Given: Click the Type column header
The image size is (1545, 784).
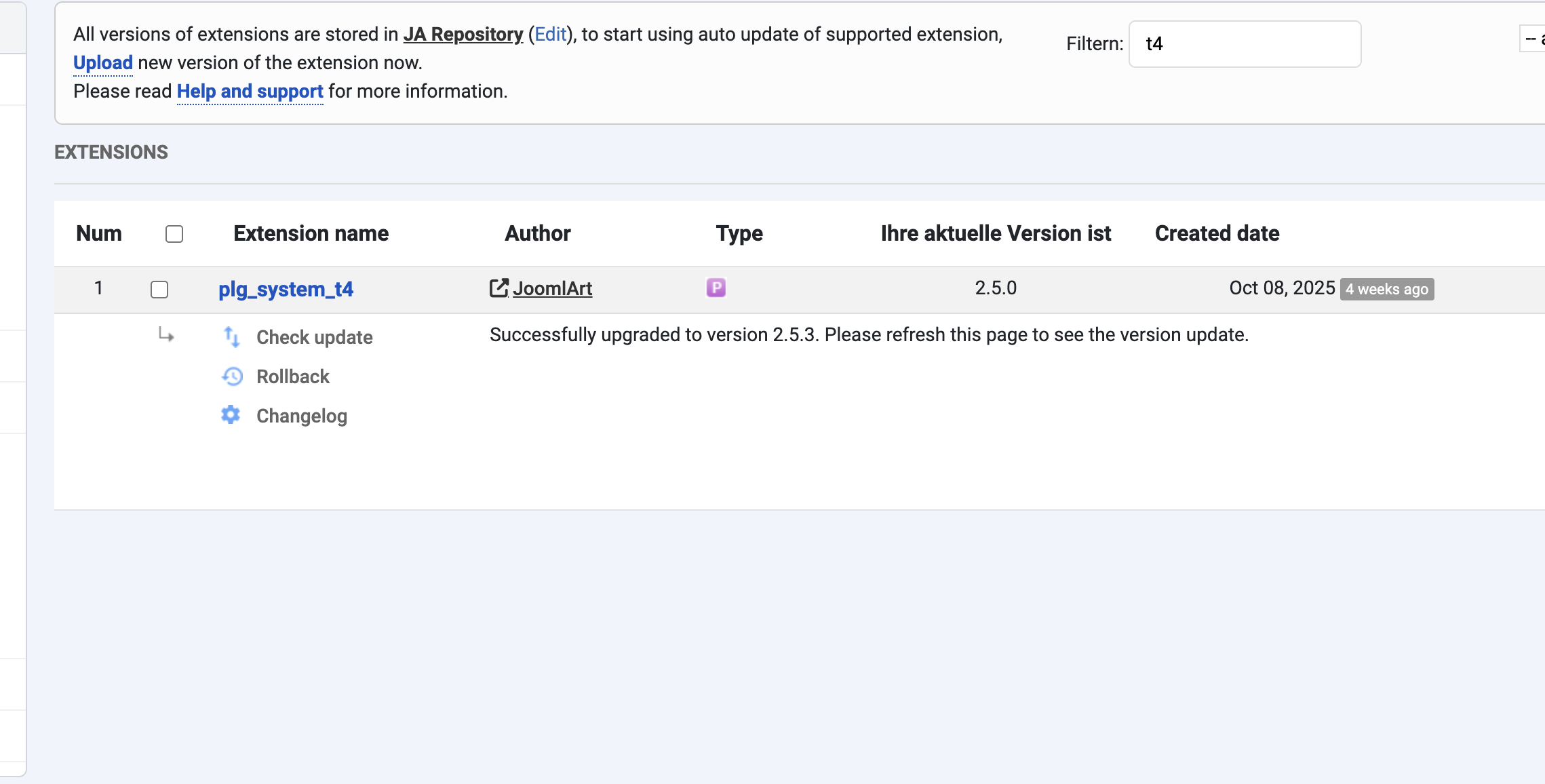Looking at the screenshot, I should pyautogui.click(x=739, y=233).
